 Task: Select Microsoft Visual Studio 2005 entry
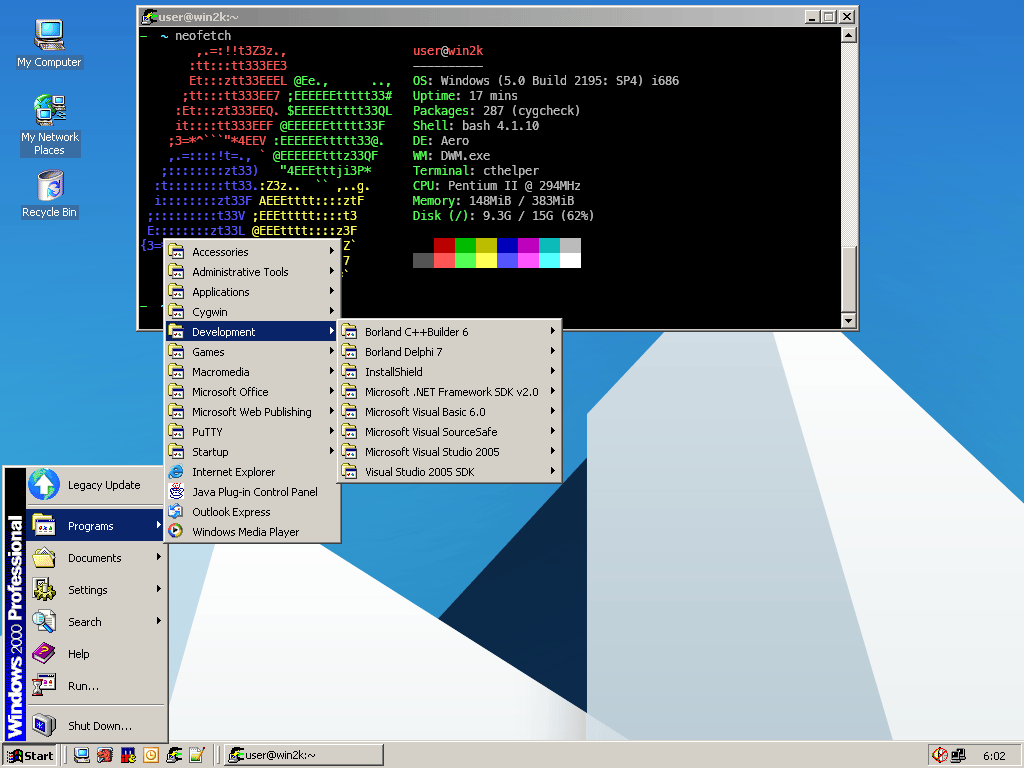point(449,451)
